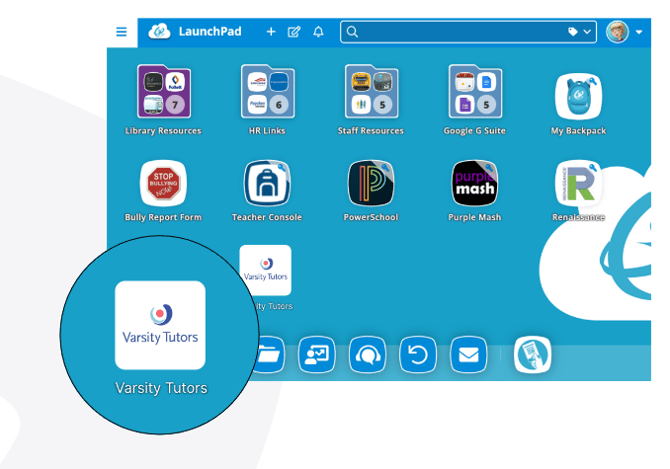Open the hamburger menu

point(121,32)
